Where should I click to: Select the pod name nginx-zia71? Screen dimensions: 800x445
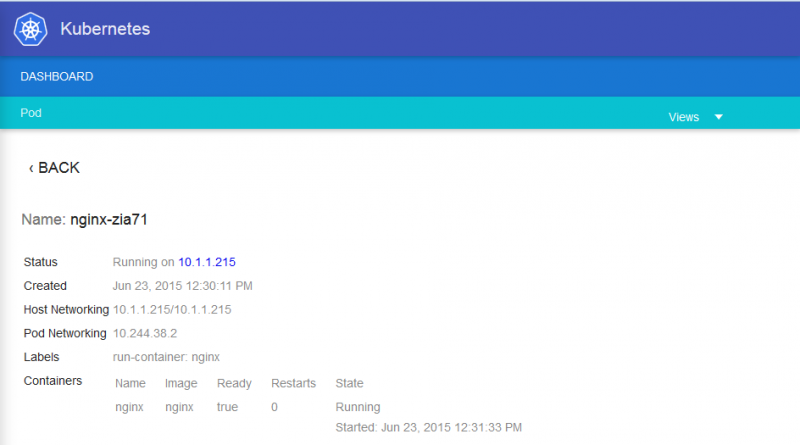point(109,219)
